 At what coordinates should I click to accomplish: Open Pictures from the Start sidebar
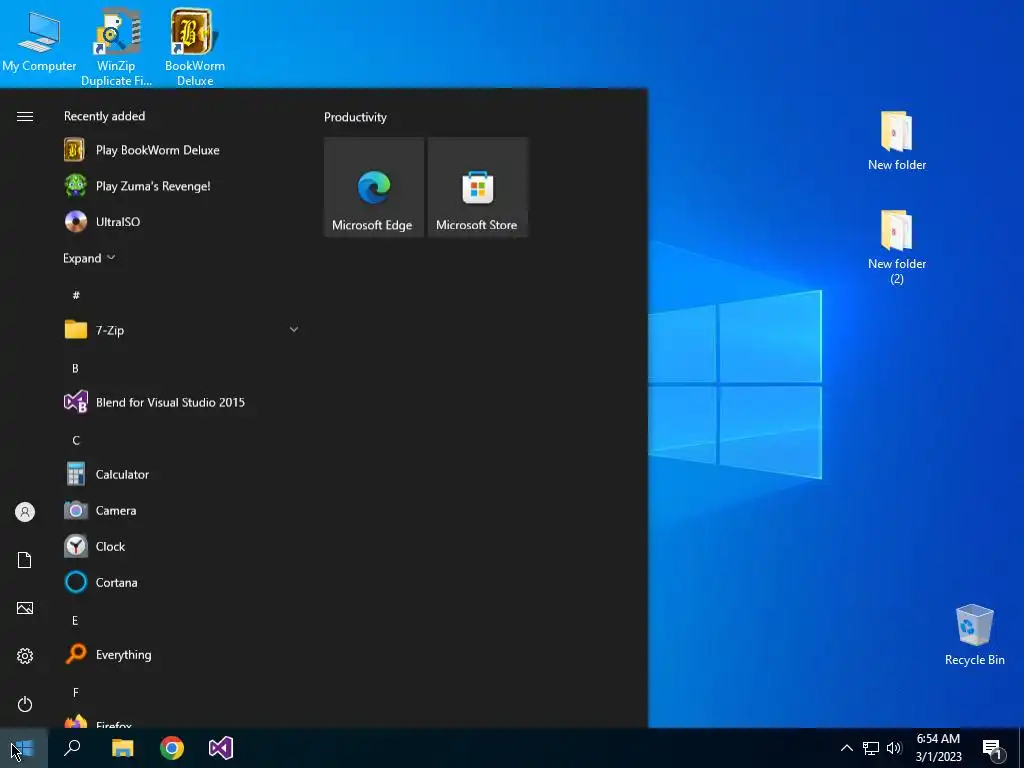coord(25,608)
